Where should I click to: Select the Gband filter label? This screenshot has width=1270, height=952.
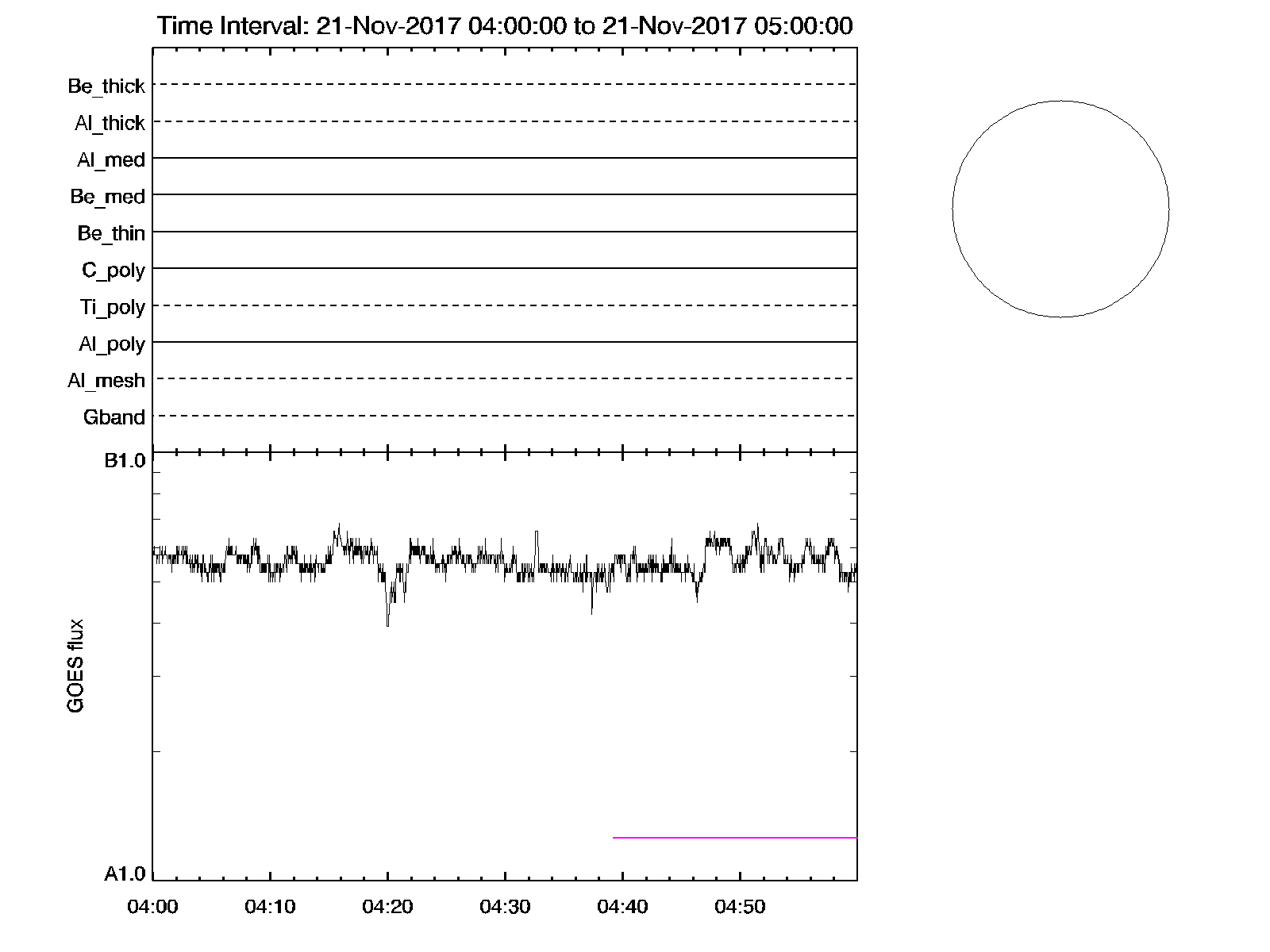(114, 417)
